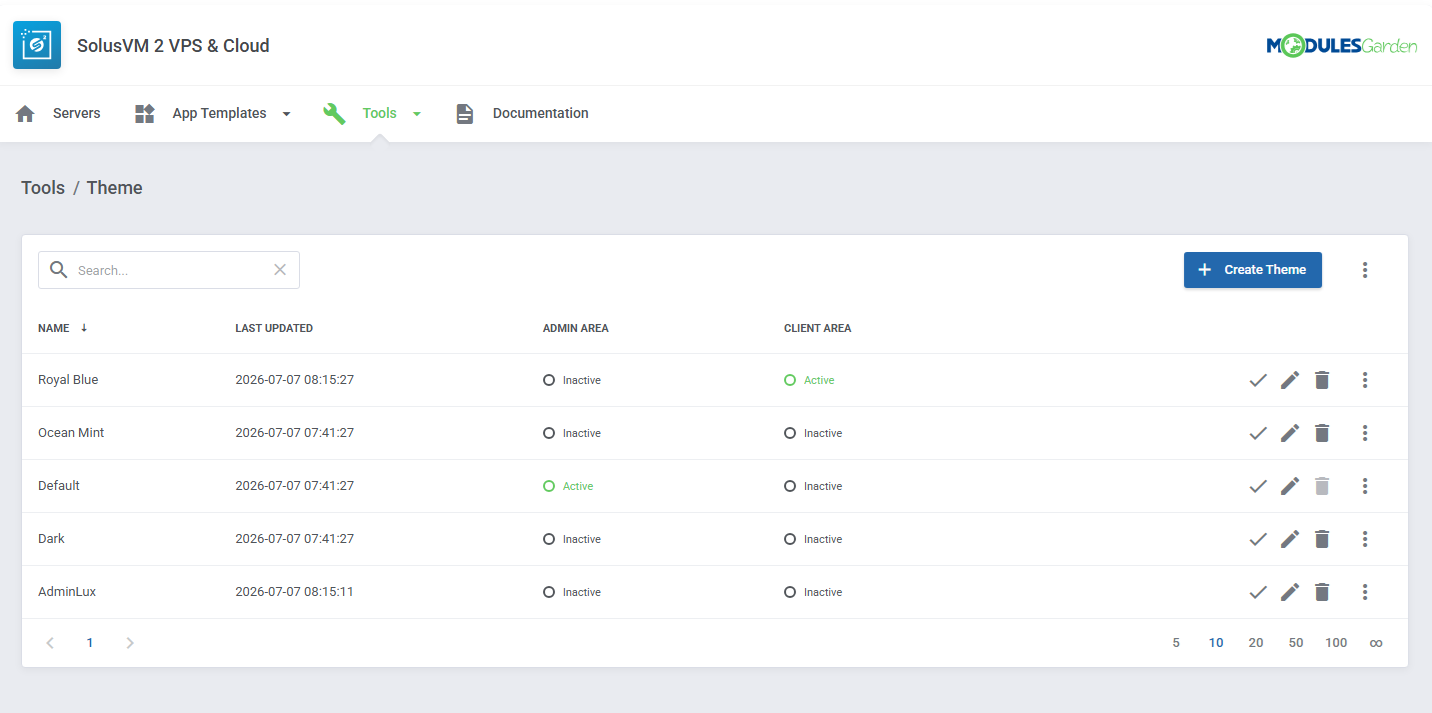Screen dimensions: 1432x713
Task: Activate the Ocean Mint theme checkmark
Action: [x=1258, y=433]
